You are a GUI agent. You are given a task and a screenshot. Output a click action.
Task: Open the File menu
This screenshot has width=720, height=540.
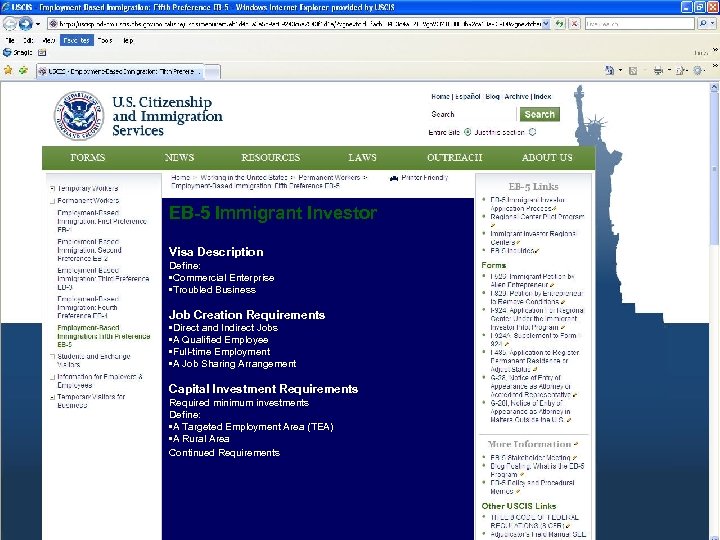[10, 40]
